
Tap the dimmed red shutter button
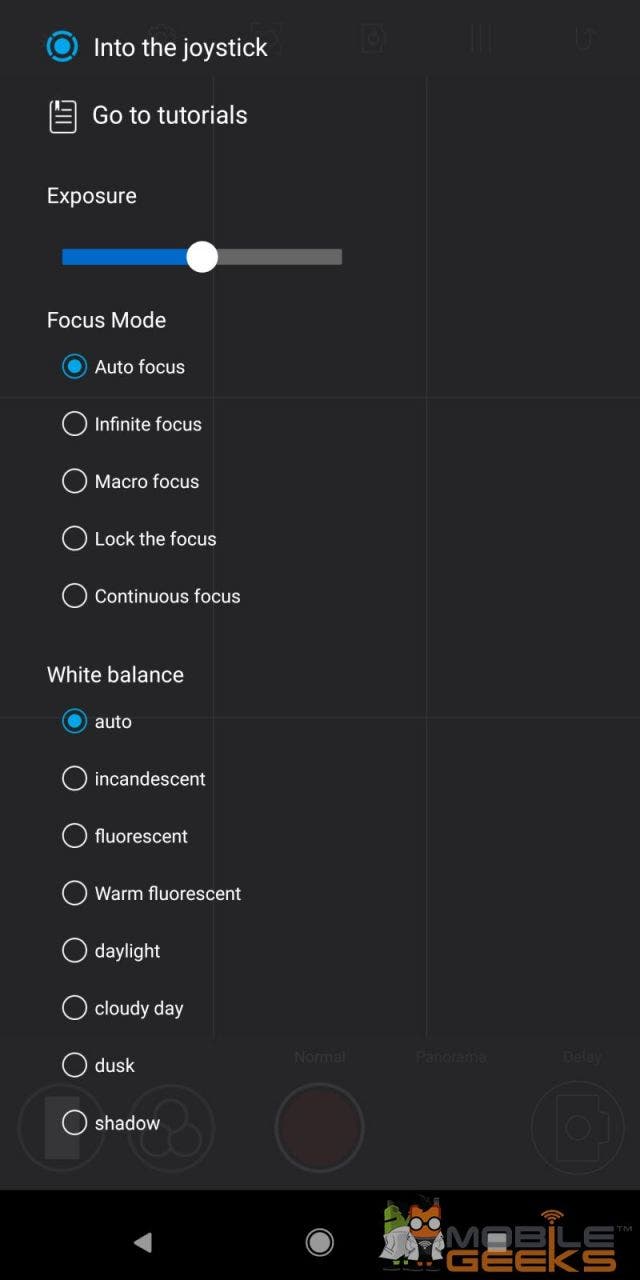click(x=319, y=1128)
